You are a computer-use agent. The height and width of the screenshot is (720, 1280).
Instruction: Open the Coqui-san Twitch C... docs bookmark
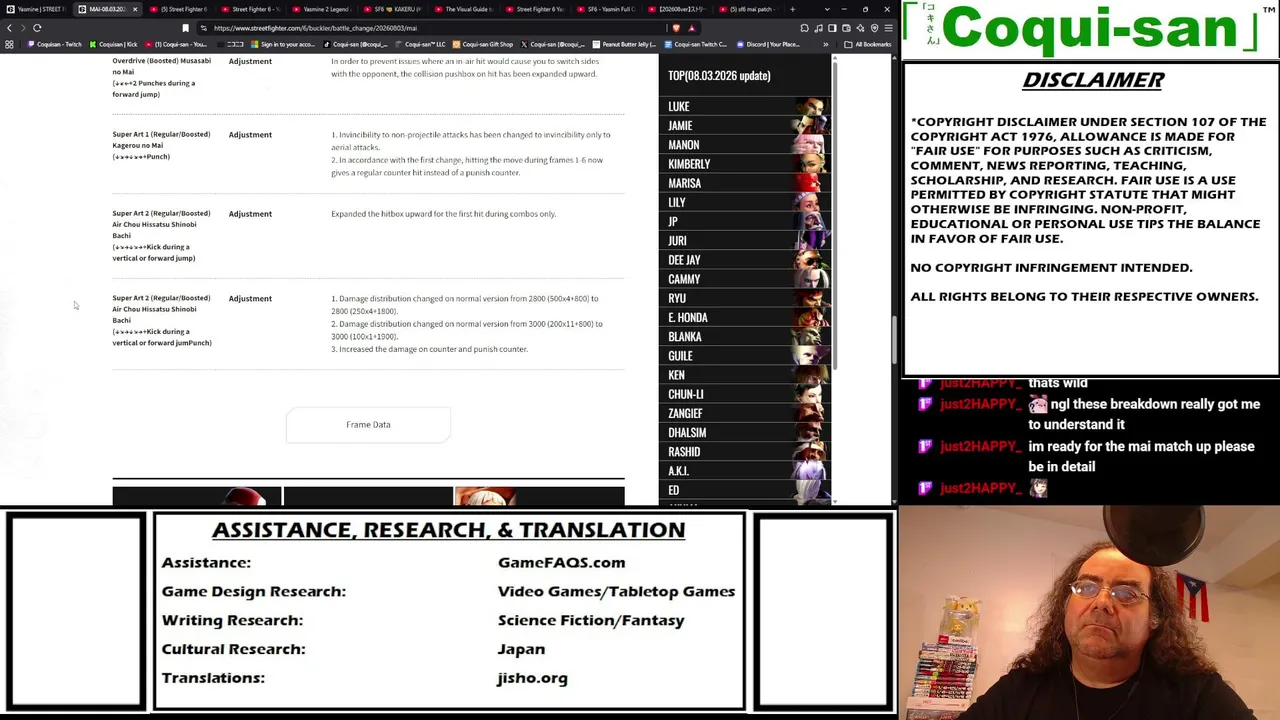[x=696, y=44]
